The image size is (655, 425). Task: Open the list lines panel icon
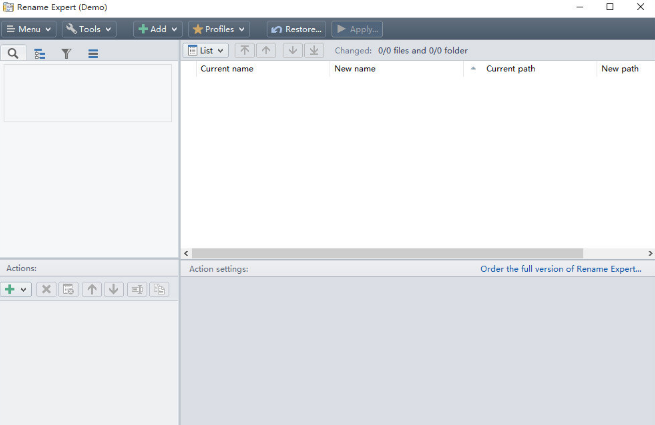coord(93,53)
